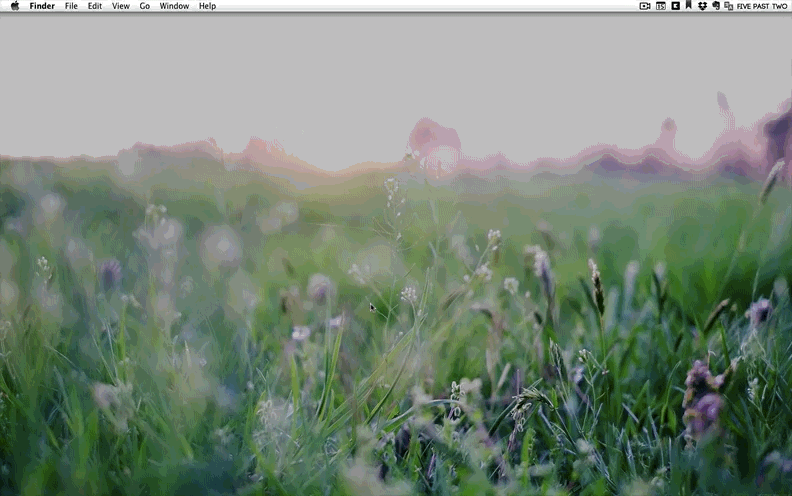Open the calendar 15 menu bar icon
The height and width of the screenshot is (496, 792).
click(x=661, y=6)
